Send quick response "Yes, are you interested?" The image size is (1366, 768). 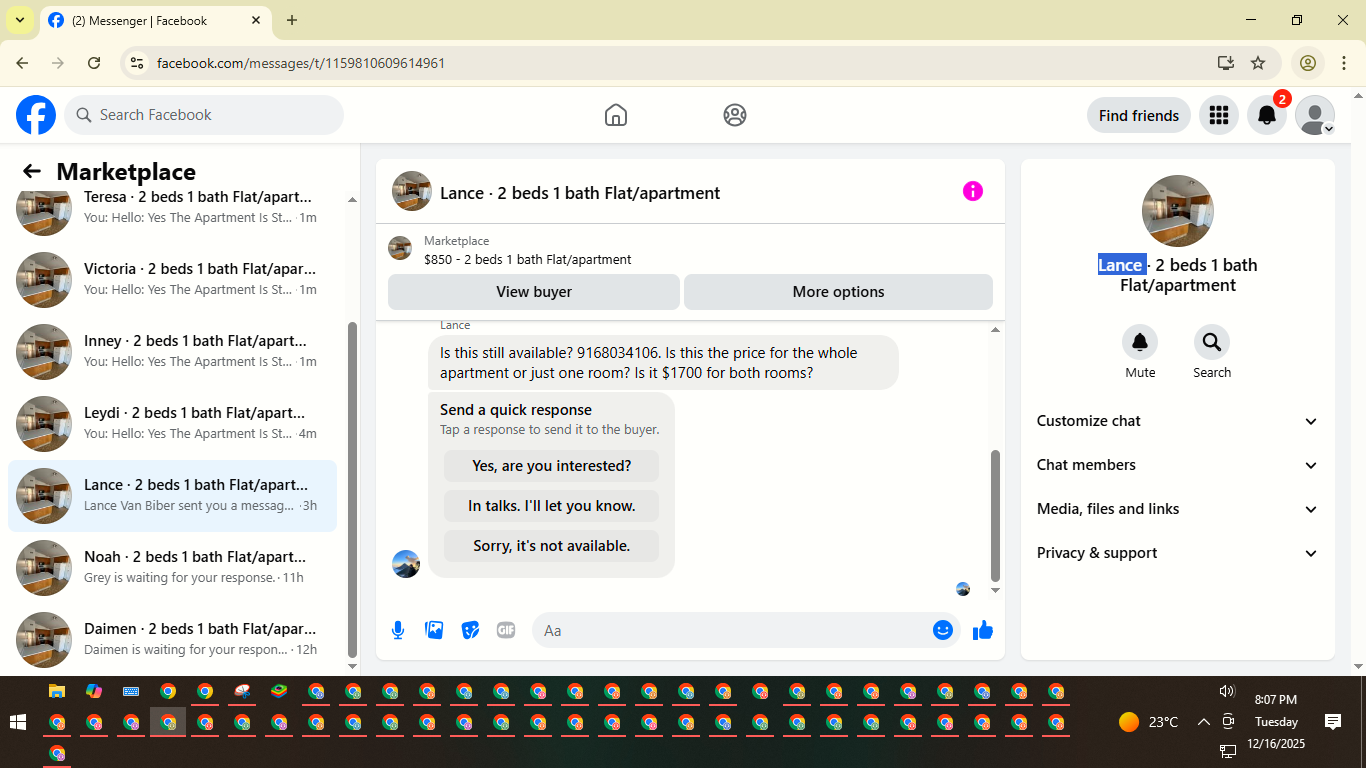pyautogui.click(x=551, y=466)
